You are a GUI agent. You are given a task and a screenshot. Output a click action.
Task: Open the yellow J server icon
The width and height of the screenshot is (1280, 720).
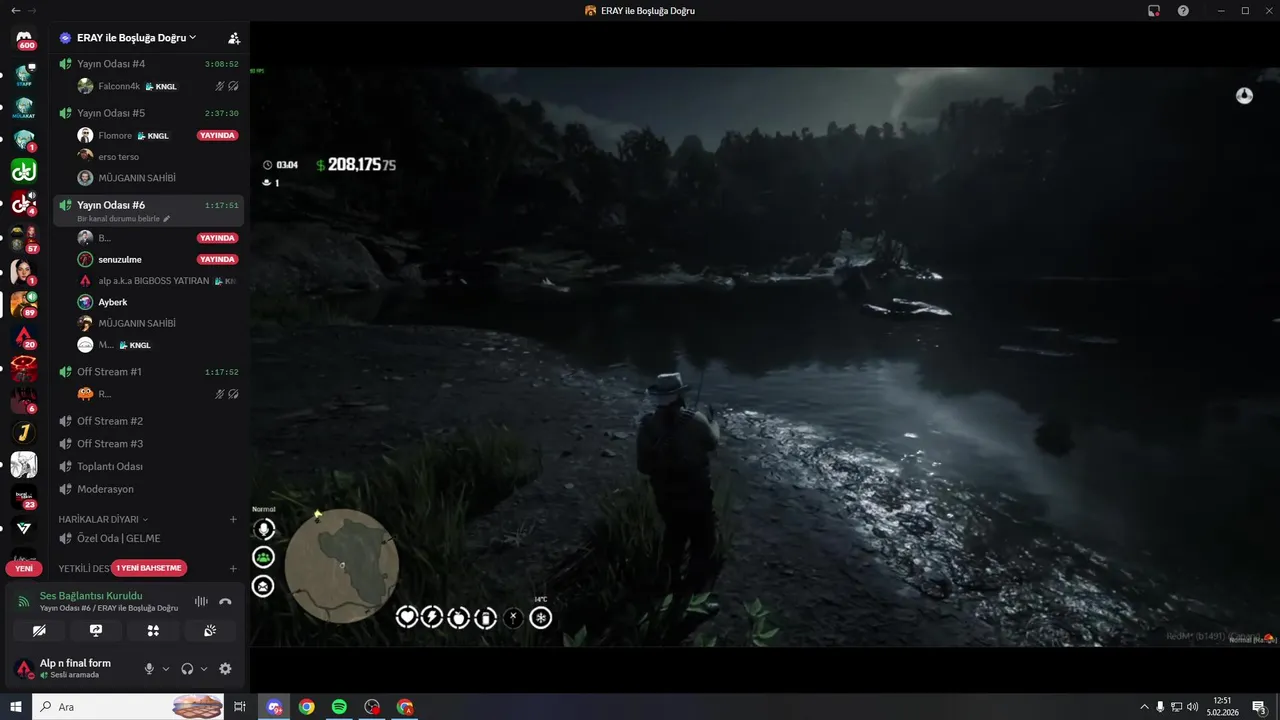24,433
